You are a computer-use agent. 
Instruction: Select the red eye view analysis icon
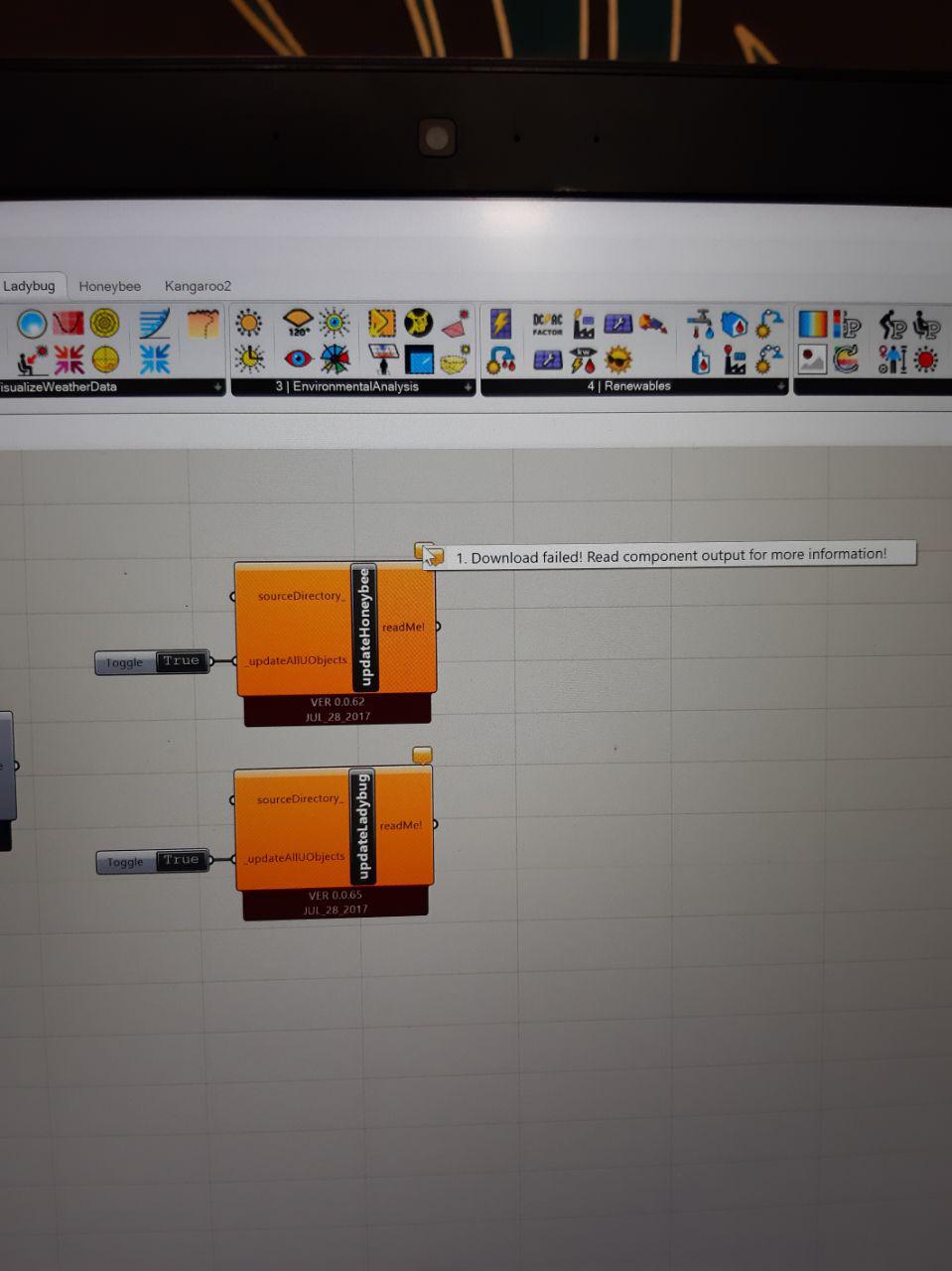tap(298, 358)
